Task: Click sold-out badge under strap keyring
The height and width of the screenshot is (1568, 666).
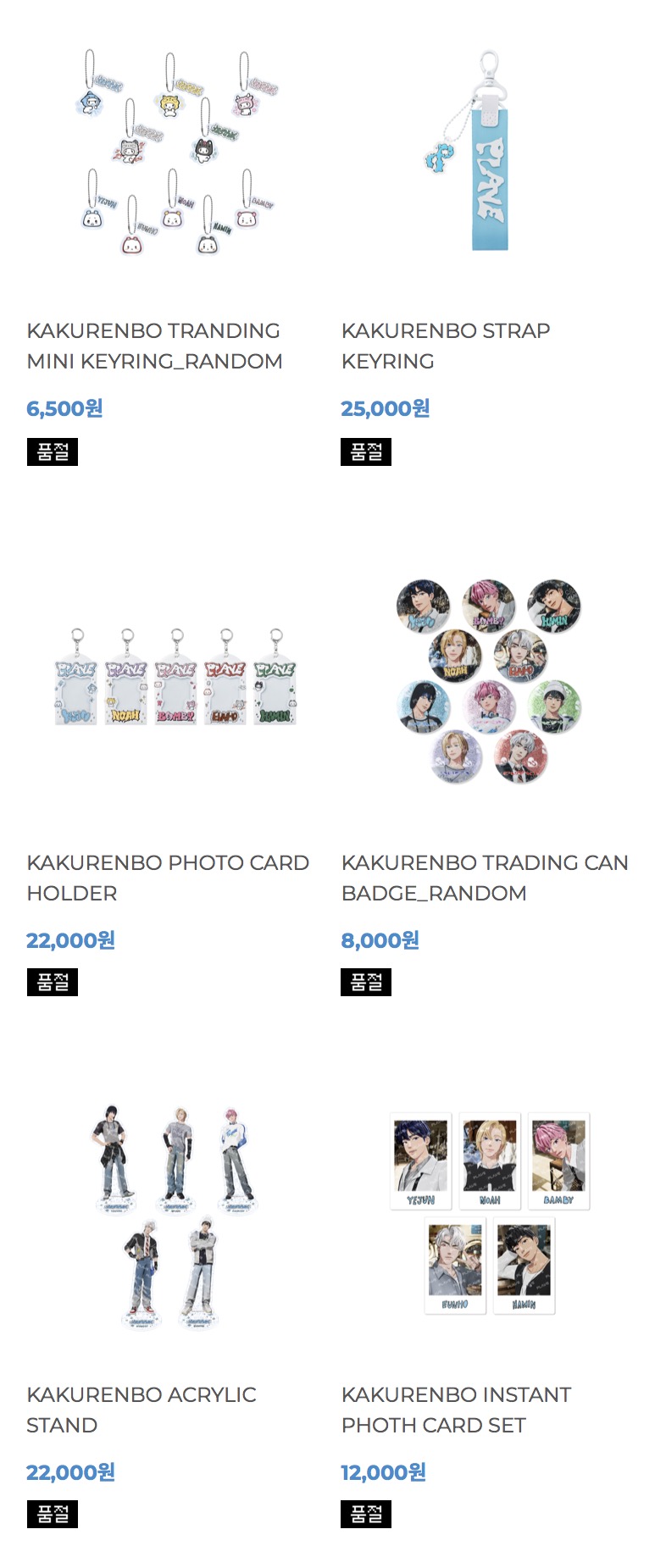Action: click(x=366, y=452)
